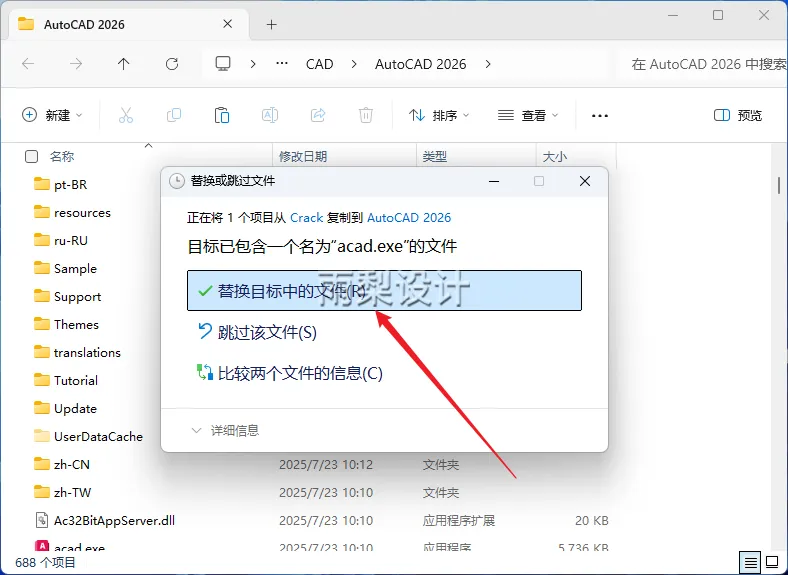Screen dimensions: 788x575
Task: Choose Replace the file in destination
Action: [x=384, y=291]
